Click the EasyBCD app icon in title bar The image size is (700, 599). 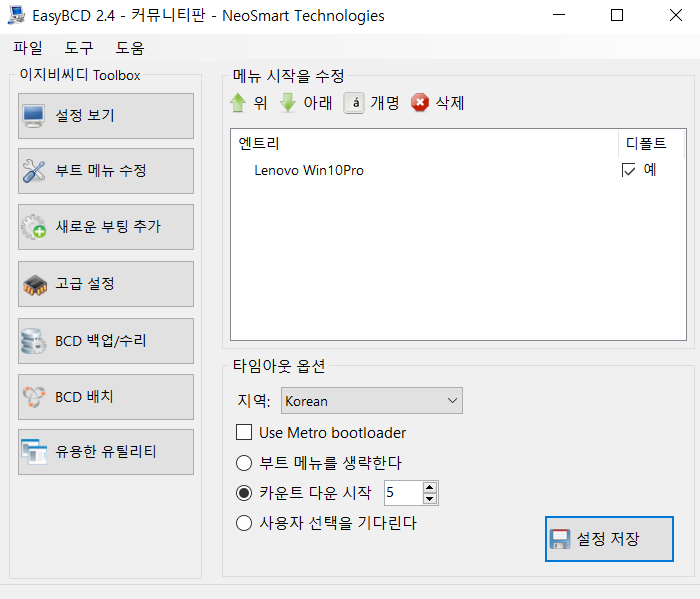pos(17,15)
